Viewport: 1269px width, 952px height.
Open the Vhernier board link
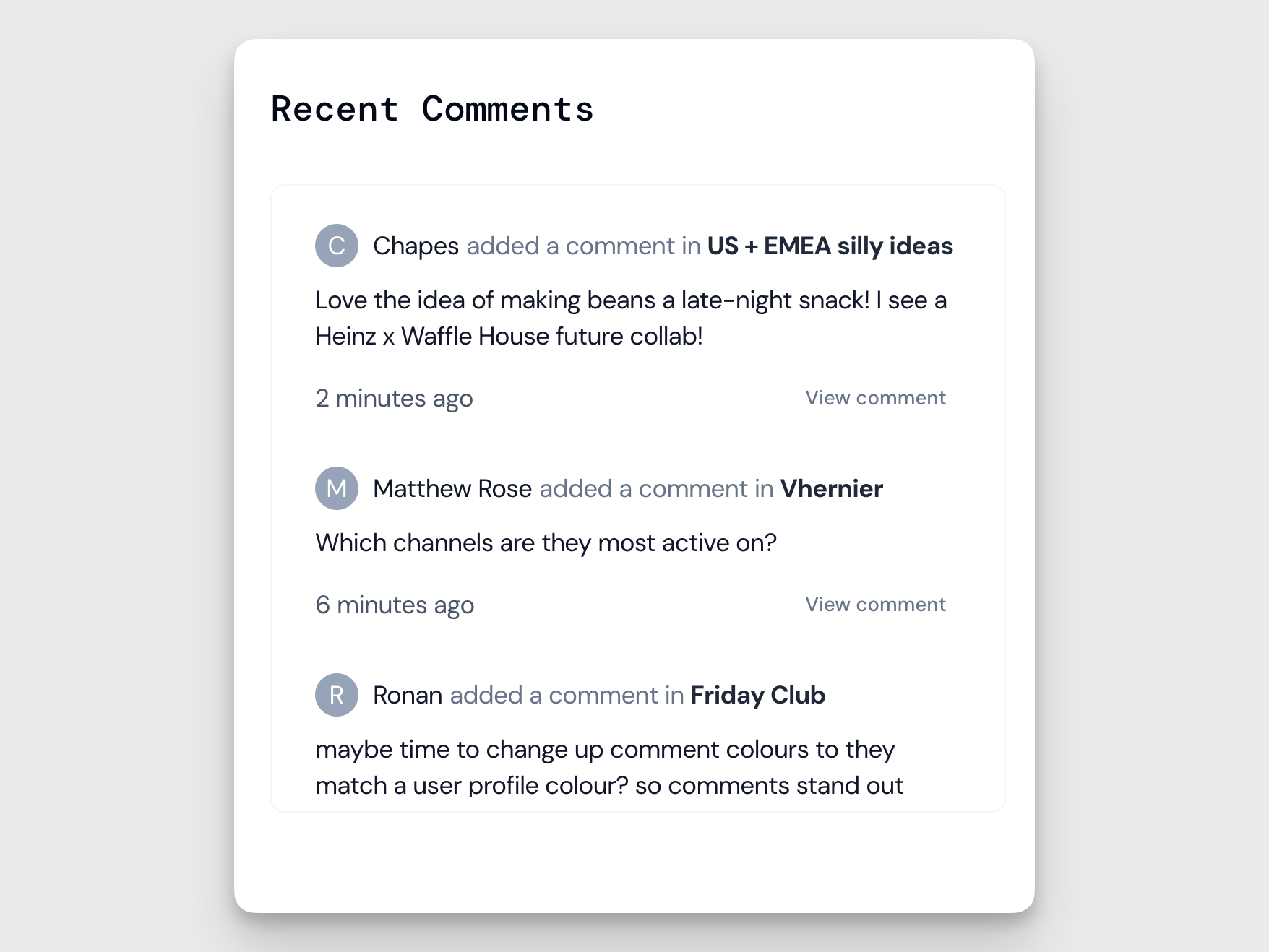pos(831,488)
